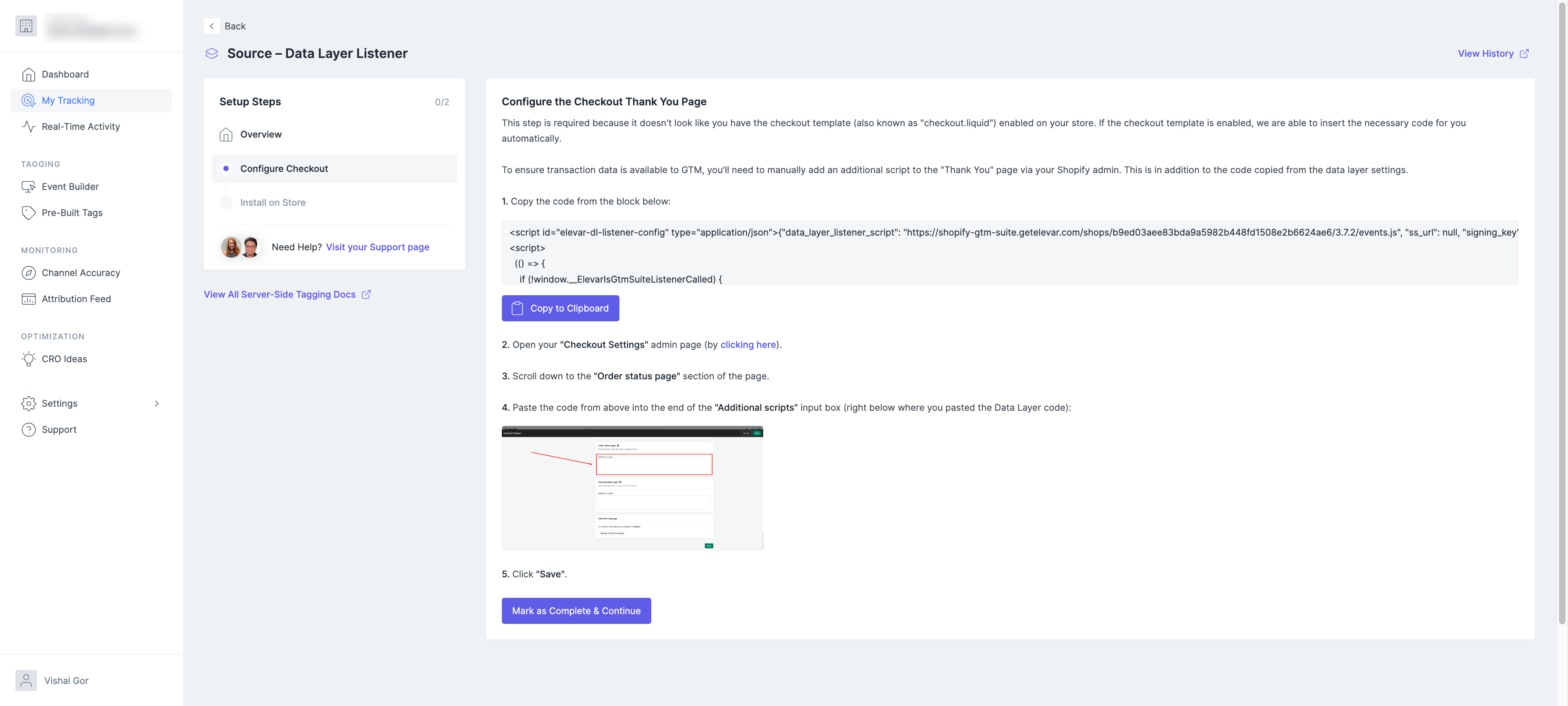
Task: Click the Support question mark icon
Action: [29, 430]
